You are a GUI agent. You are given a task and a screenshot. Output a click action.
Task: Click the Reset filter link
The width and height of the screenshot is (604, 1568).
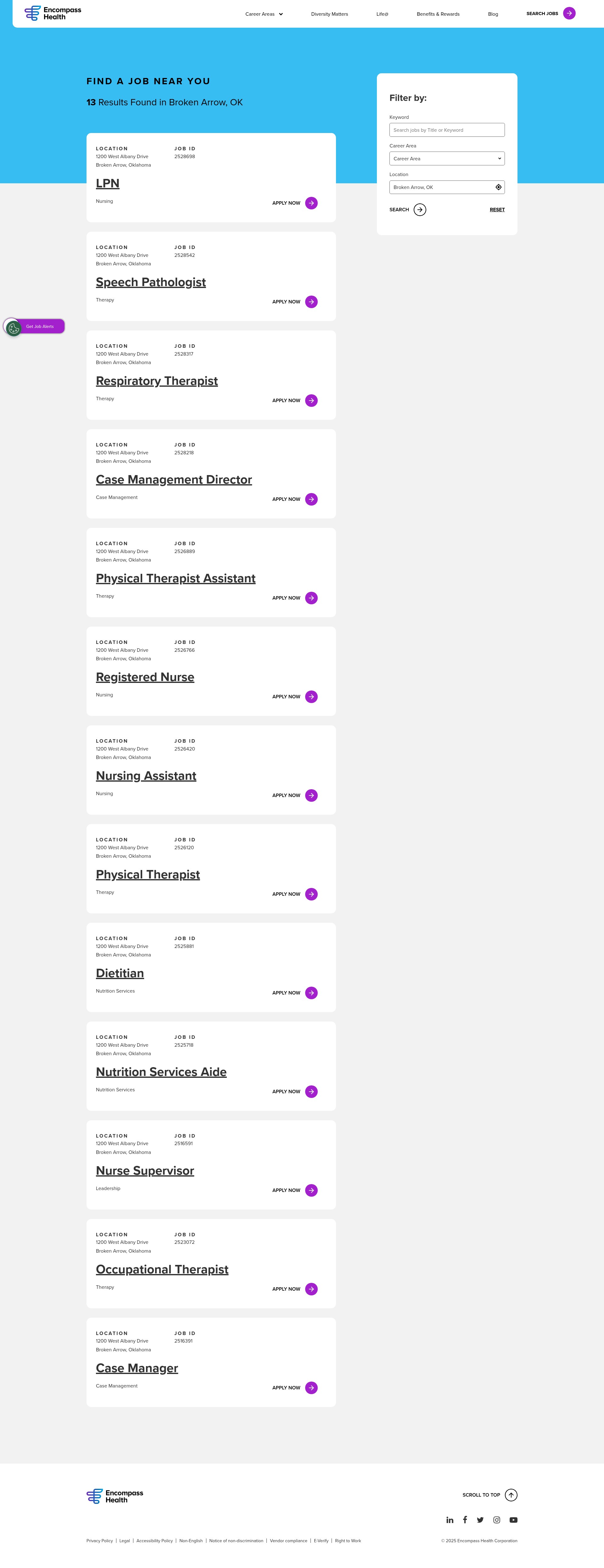tap(497, 209)
